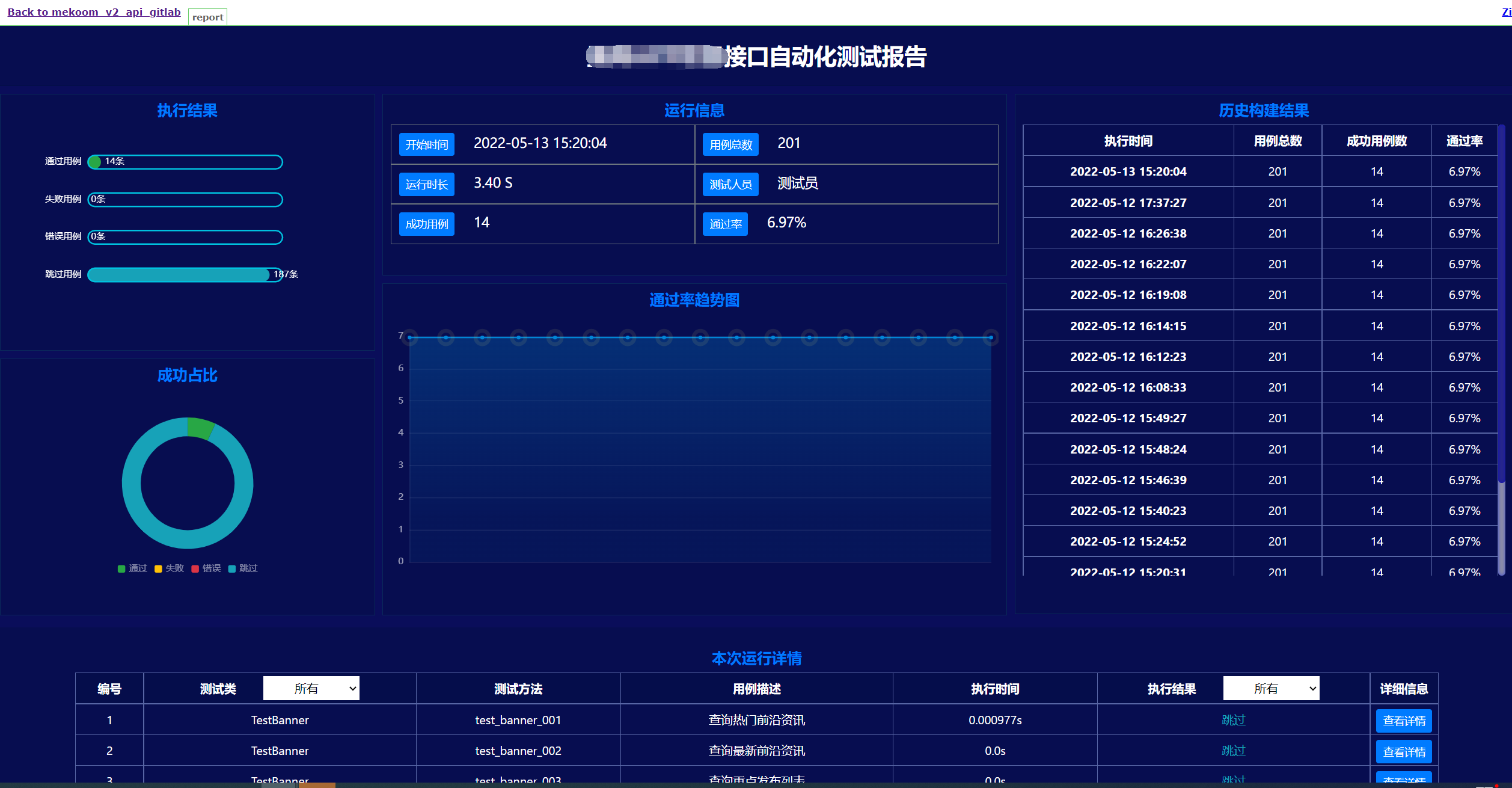Click the last data point on the trend chart

(x=991, y=337)
